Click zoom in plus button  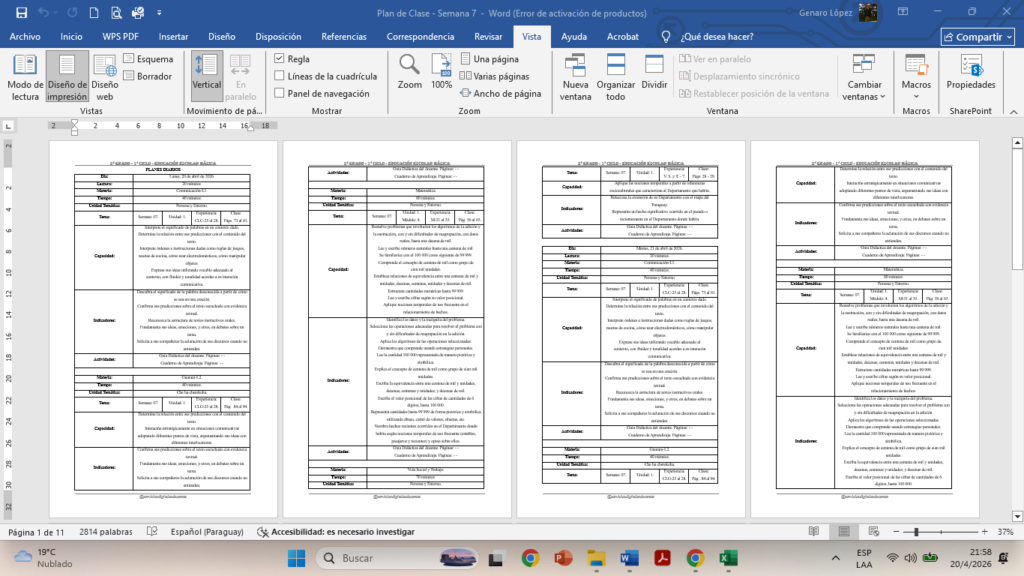985,532
